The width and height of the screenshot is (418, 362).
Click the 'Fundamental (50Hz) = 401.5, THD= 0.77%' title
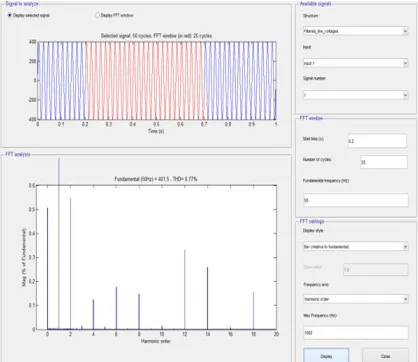pyautogui.click(x=156, y=179)
